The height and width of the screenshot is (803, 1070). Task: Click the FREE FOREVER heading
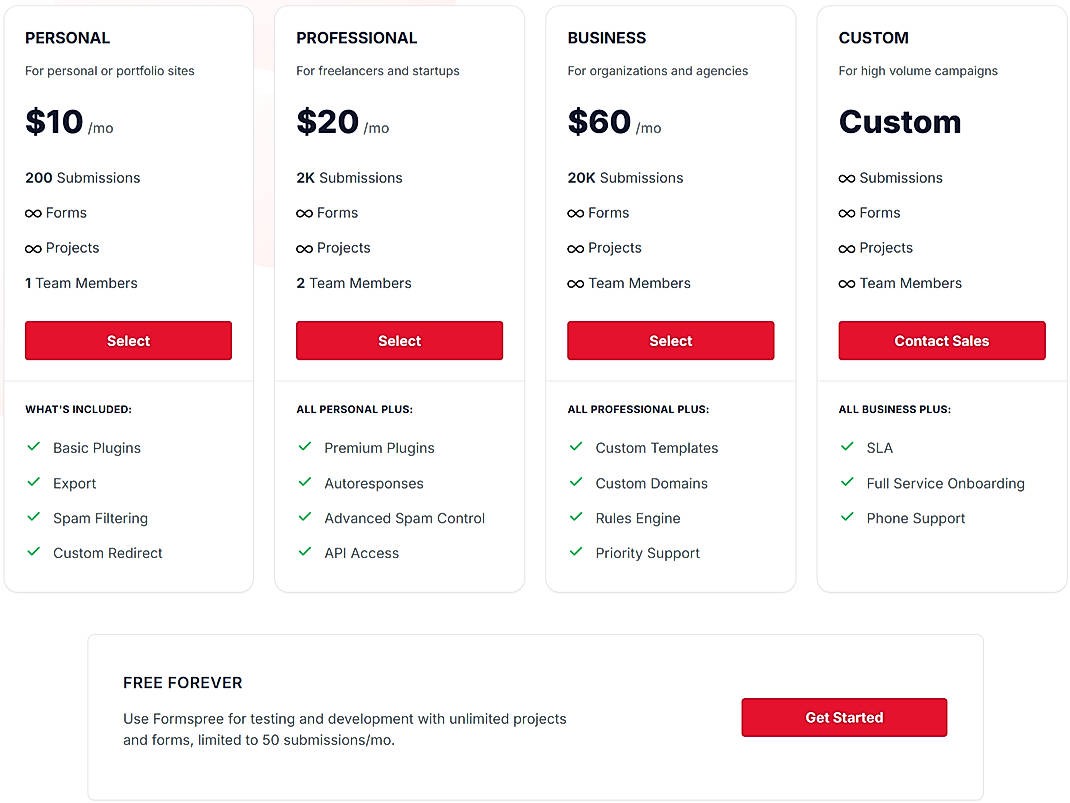click(182, 682)
